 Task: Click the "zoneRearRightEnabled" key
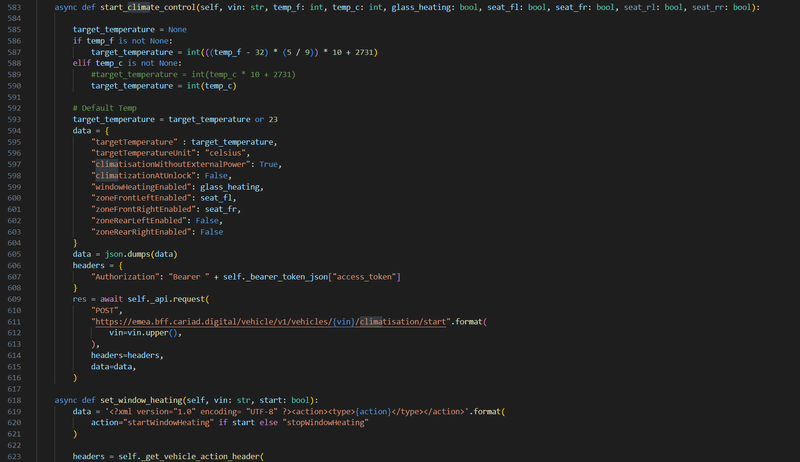142,232
